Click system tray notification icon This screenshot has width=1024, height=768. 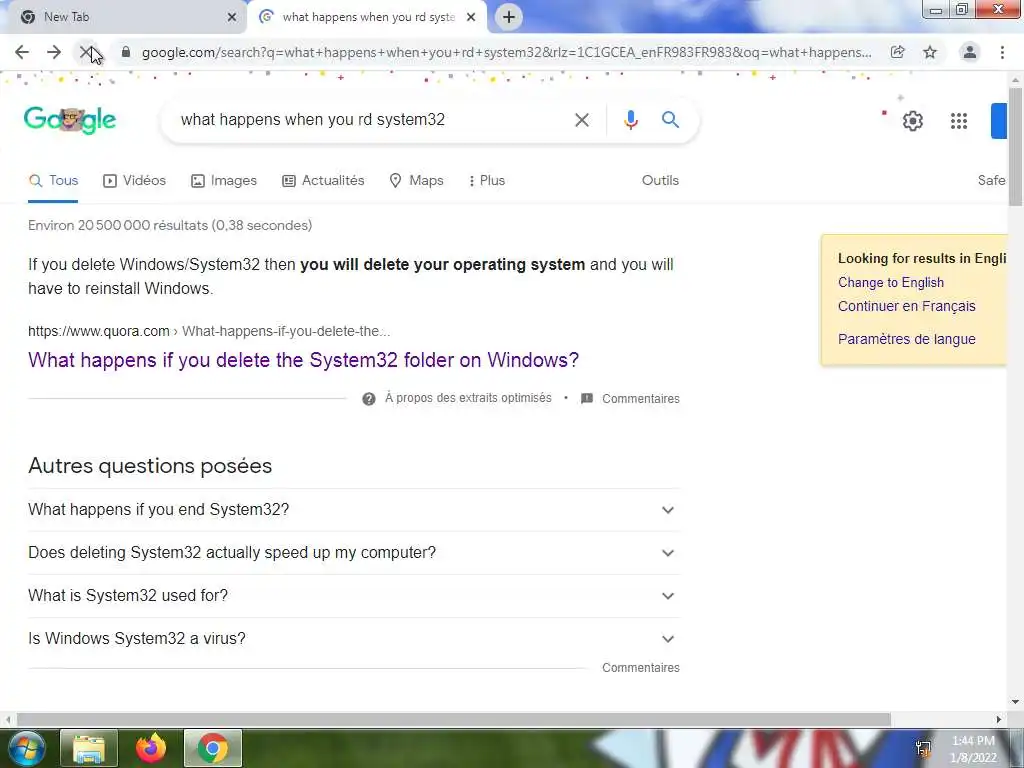point(923,748)
